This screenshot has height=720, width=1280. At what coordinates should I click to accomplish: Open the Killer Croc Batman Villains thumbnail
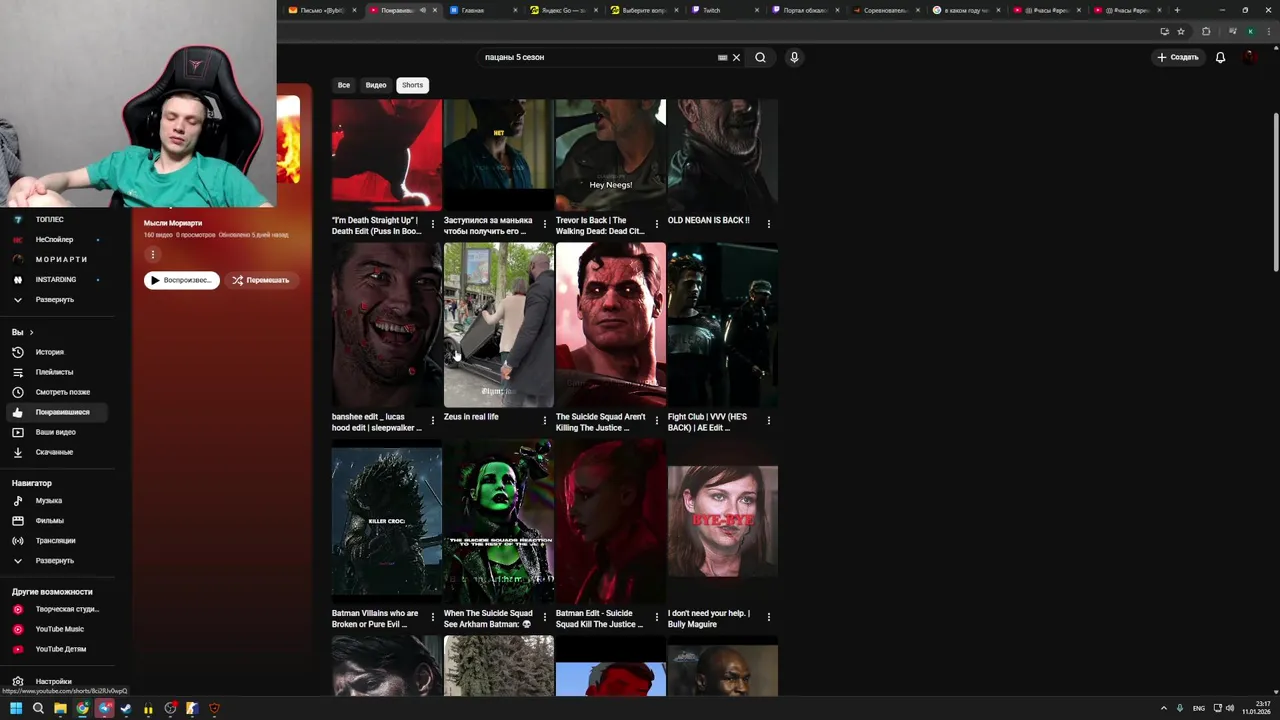386,521
